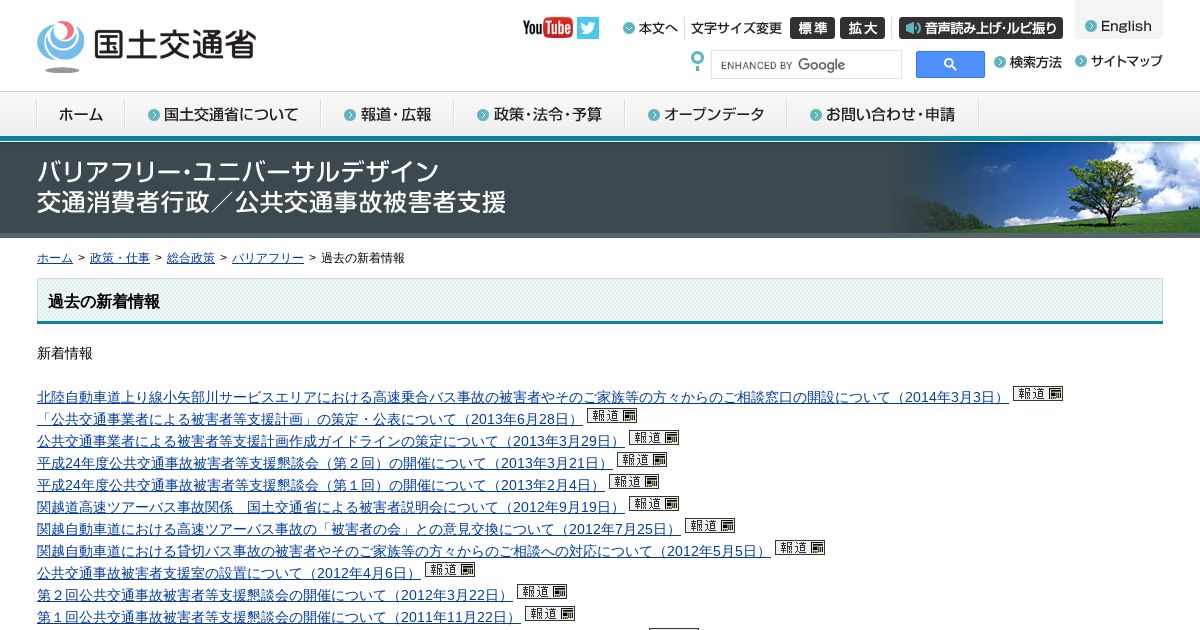Click 政策・仕事 in the breadcrumb
Viewport: 1200px width, 630px height.
coord(120,258)
